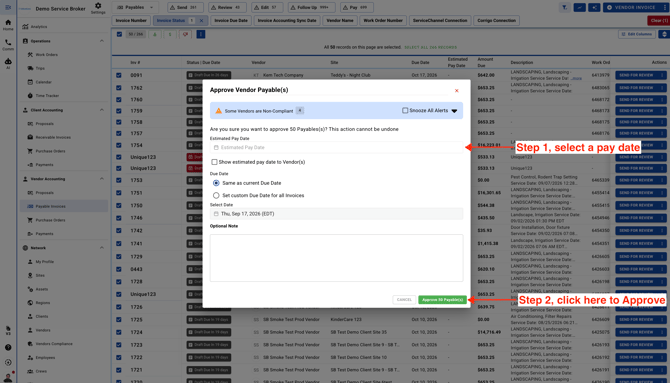Tick the Snooze All Alerts checkbox
This screenshot has width=670, height=383.
[x=405, y=110]
